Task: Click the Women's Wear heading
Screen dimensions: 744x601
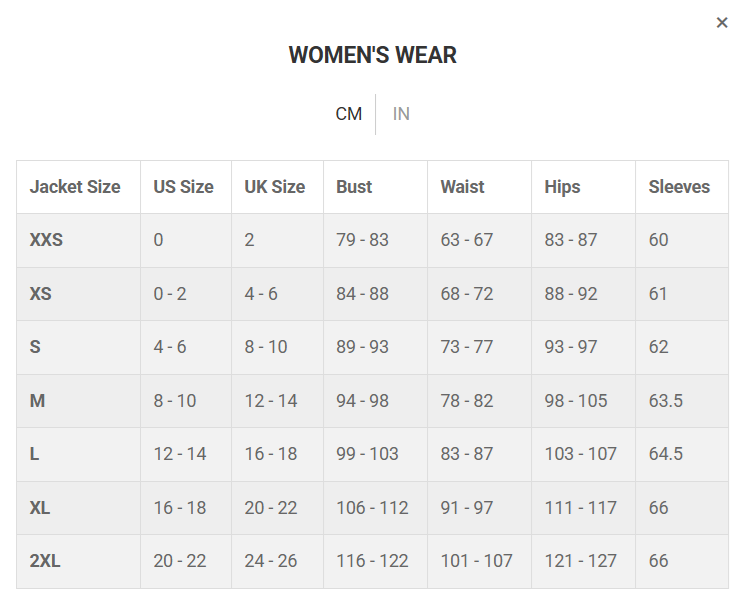Action: coord(372,56)
